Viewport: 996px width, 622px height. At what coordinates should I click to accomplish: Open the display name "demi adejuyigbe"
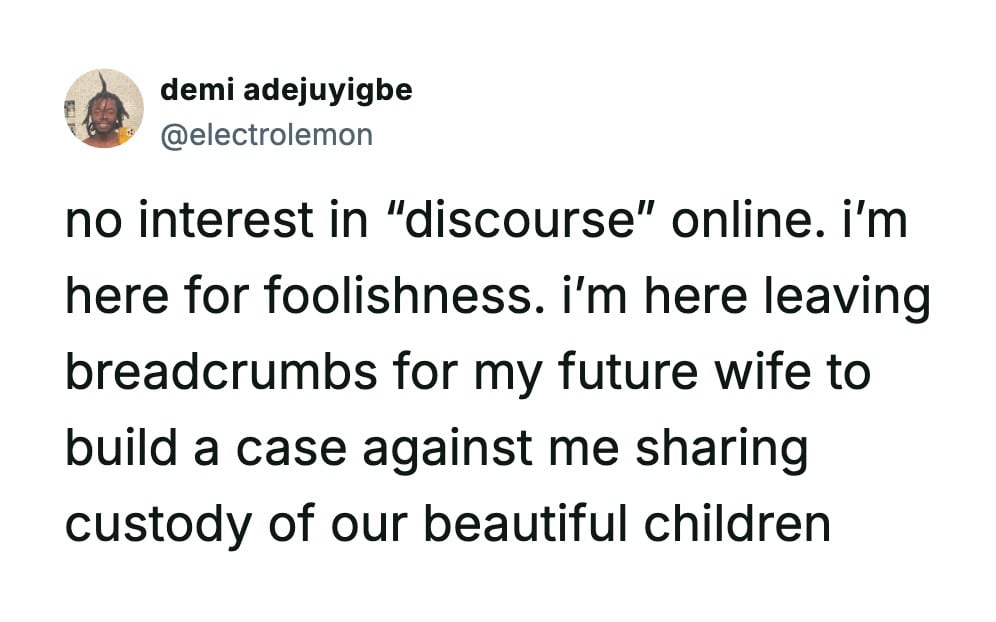(x=286, y=90)
